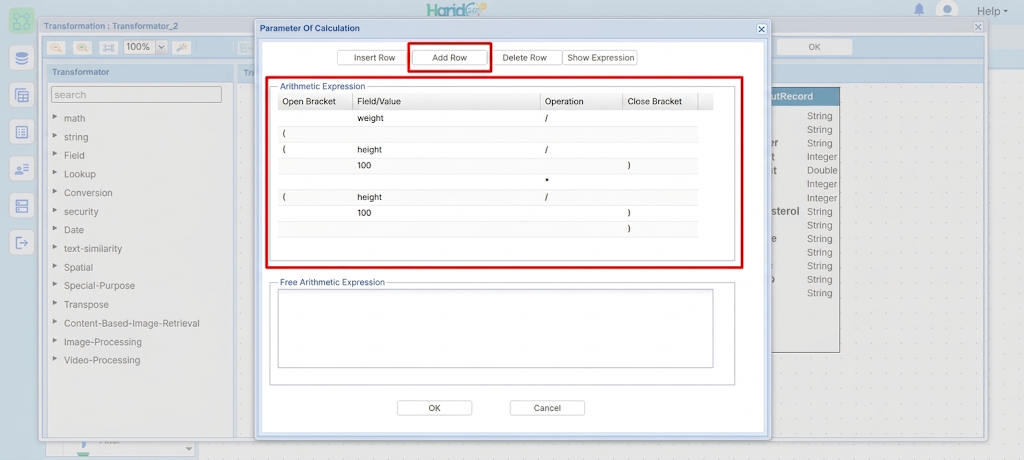Click the Cancel button

coord(547,408)
